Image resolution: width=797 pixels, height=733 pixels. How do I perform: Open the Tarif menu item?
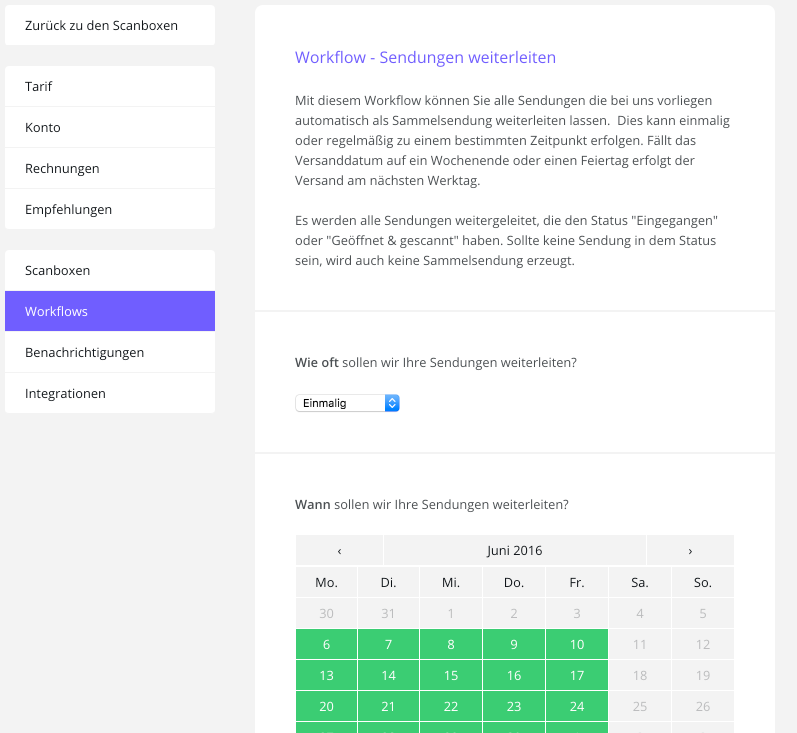pyautogui.click(x=110, y=86)
